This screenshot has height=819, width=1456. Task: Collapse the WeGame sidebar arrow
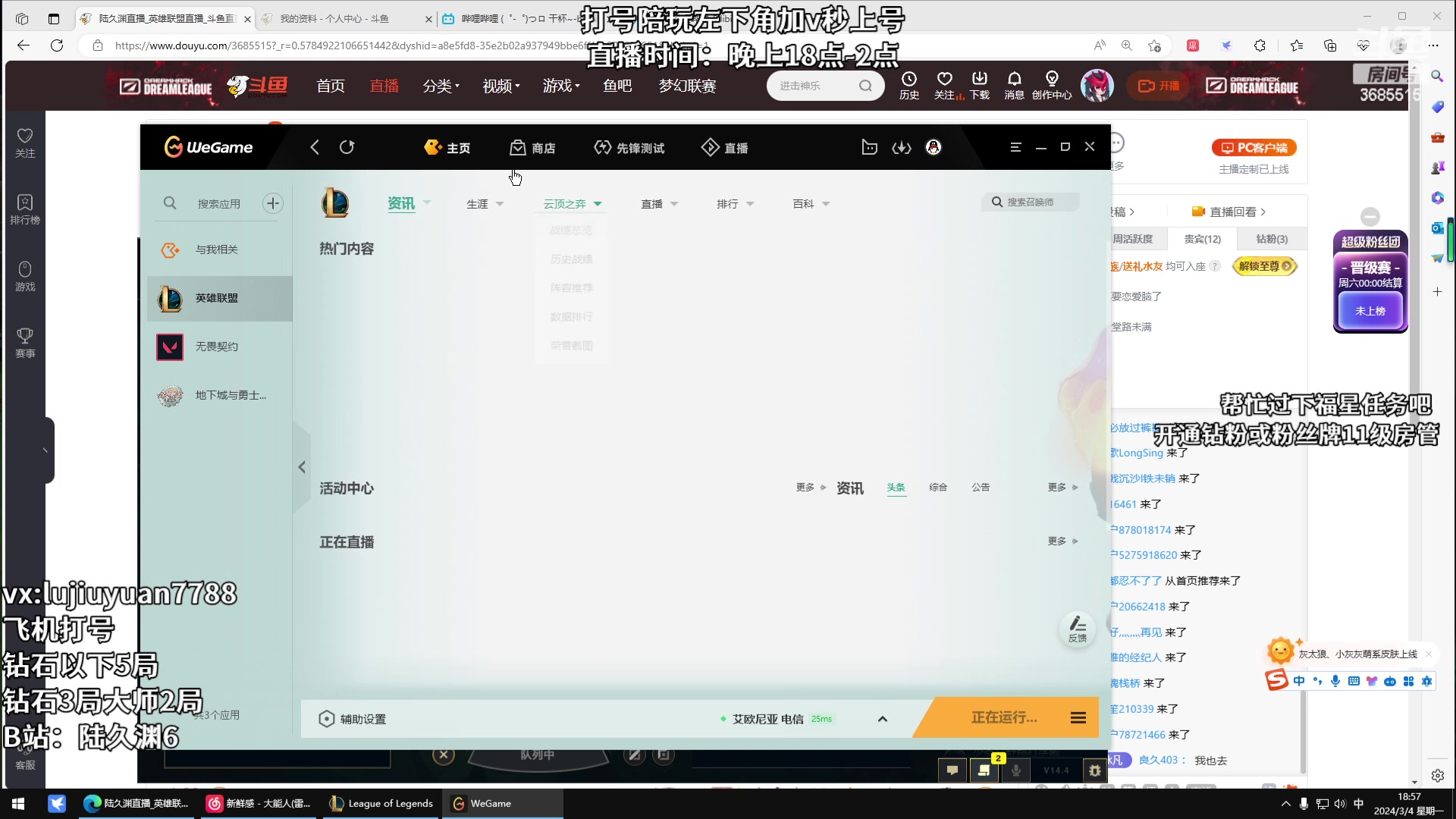point(302,467)
